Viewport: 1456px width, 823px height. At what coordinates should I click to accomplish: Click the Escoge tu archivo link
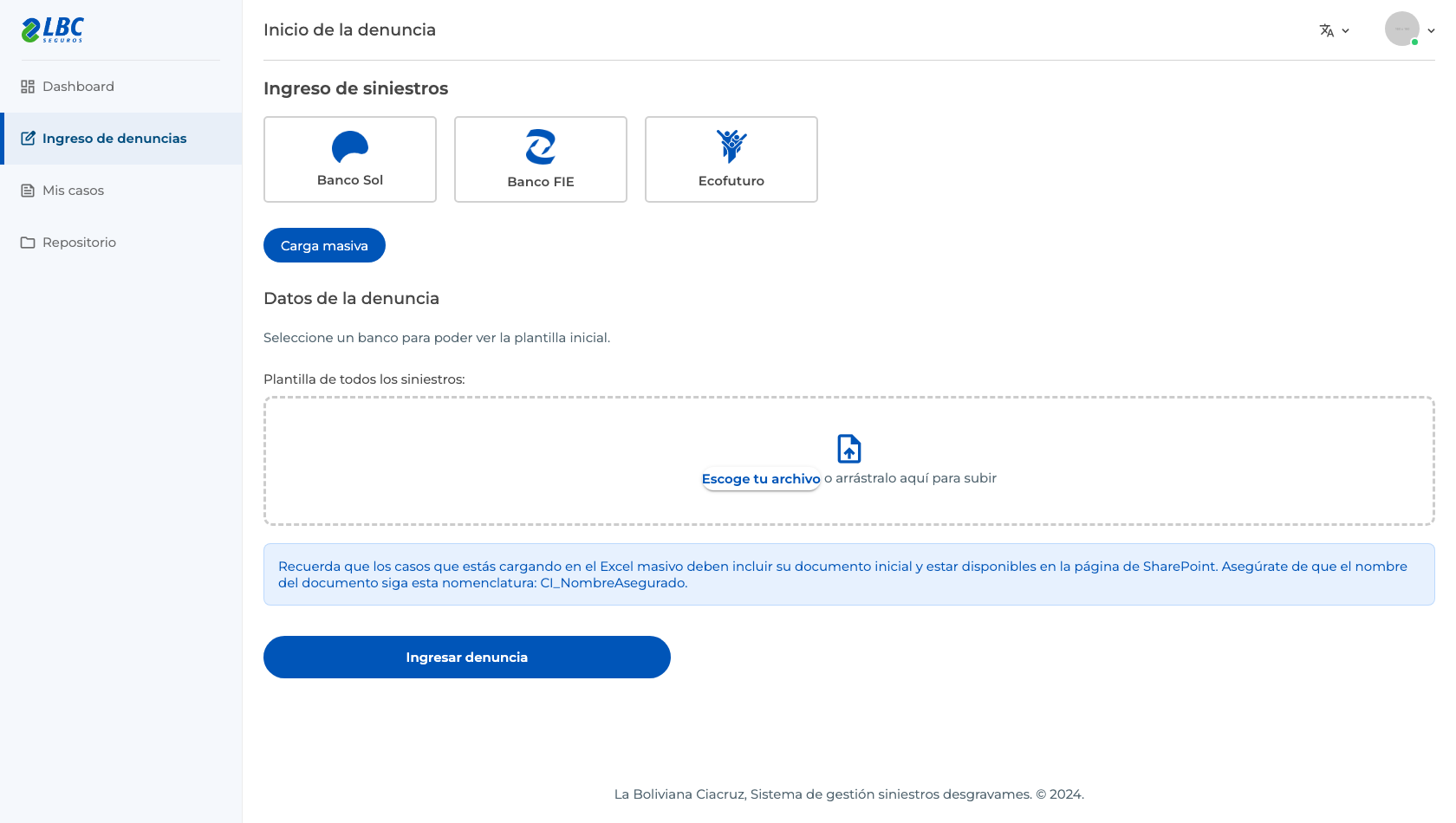pyautogui.click(x=761, y=479)
